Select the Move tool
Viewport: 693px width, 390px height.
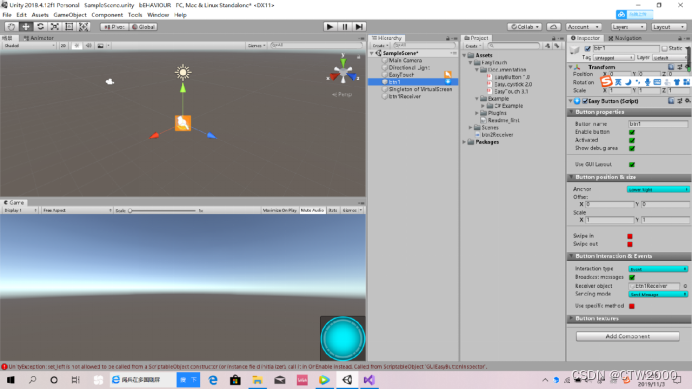[26, 27]
